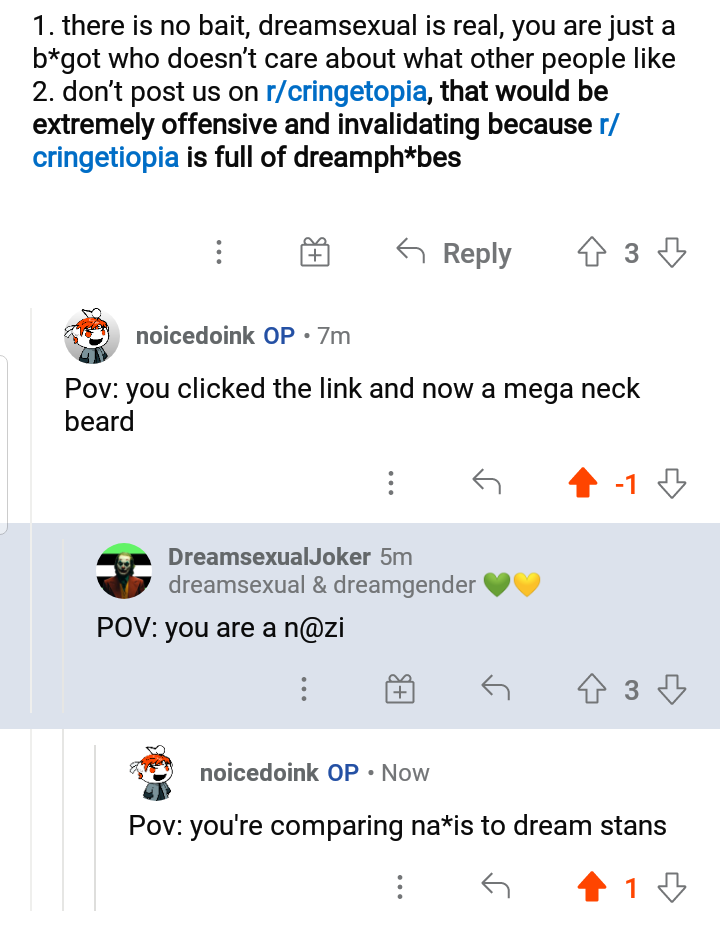
Task: Tap reply arrow on the mega neck beard comment
Action: coord(487,482)
